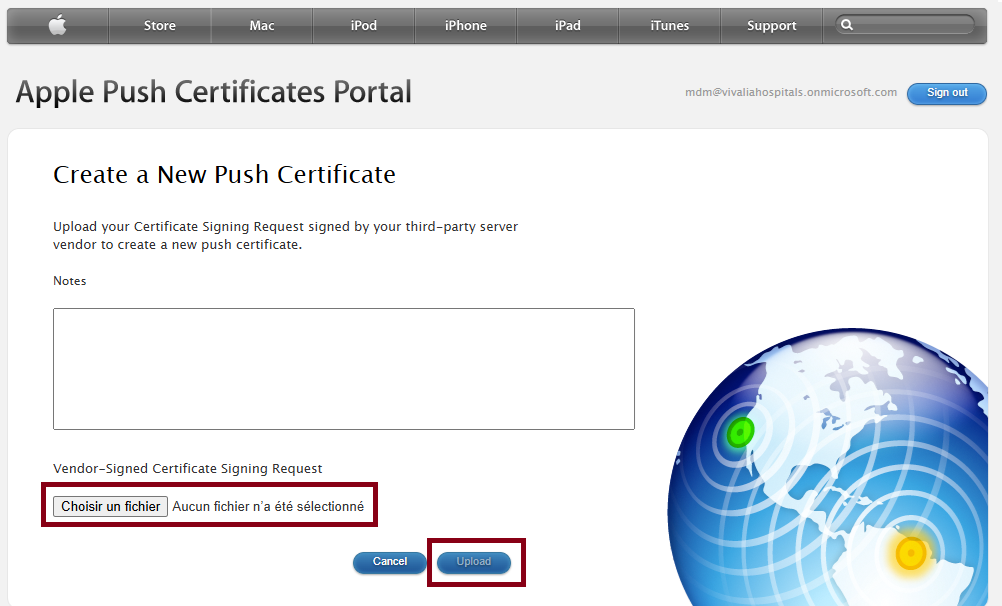Click the search magnifier icon

[847, 25]
